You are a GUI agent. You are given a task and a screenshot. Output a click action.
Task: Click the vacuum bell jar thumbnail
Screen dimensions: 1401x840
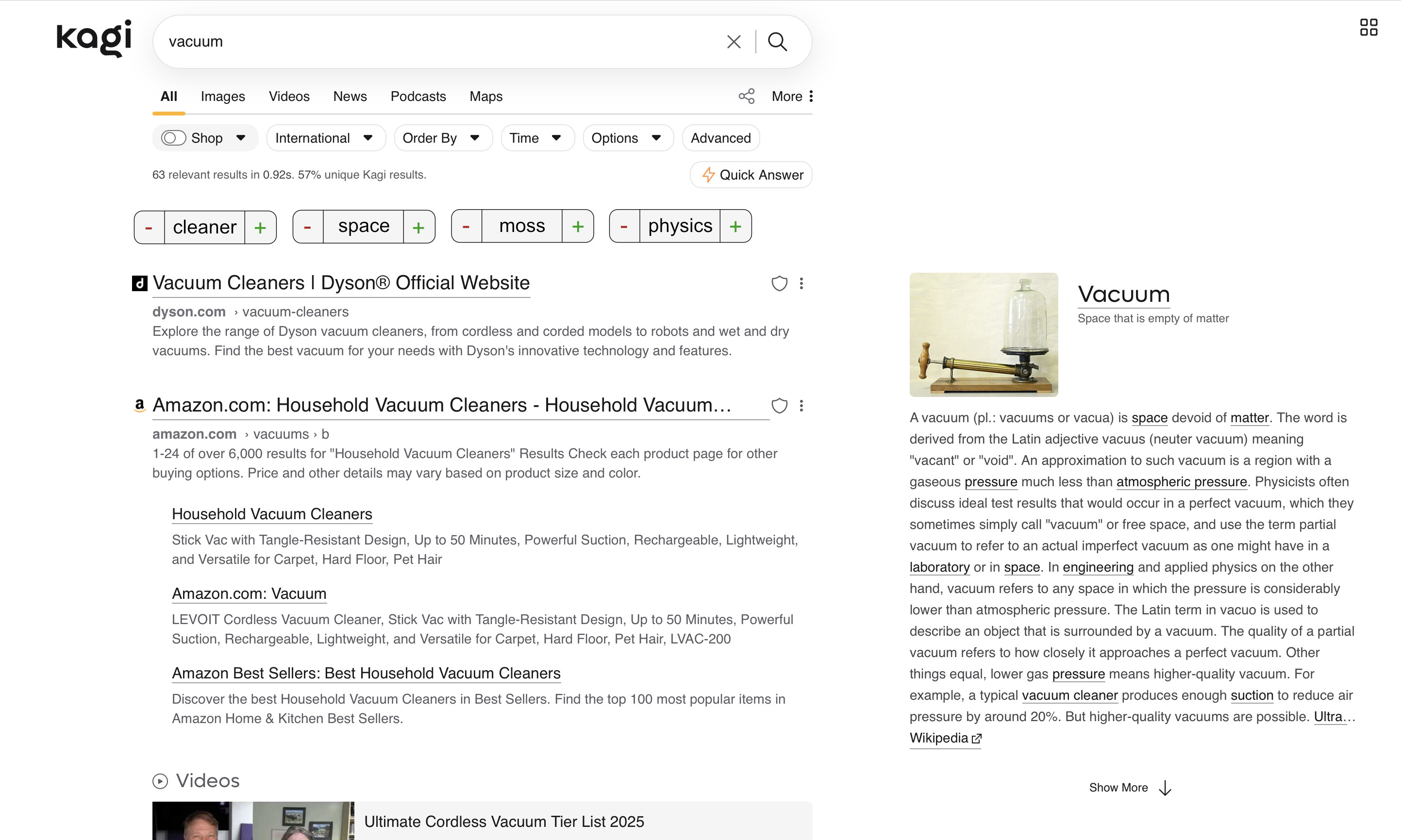983,334
